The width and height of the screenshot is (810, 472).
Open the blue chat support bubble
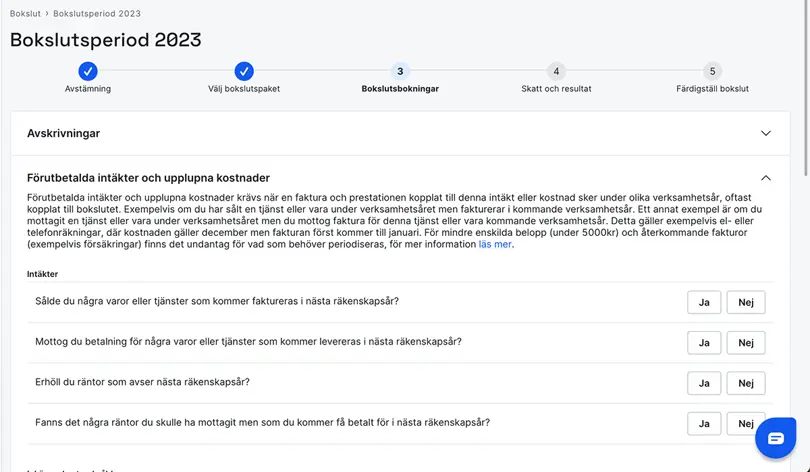(x=775, y=438)
